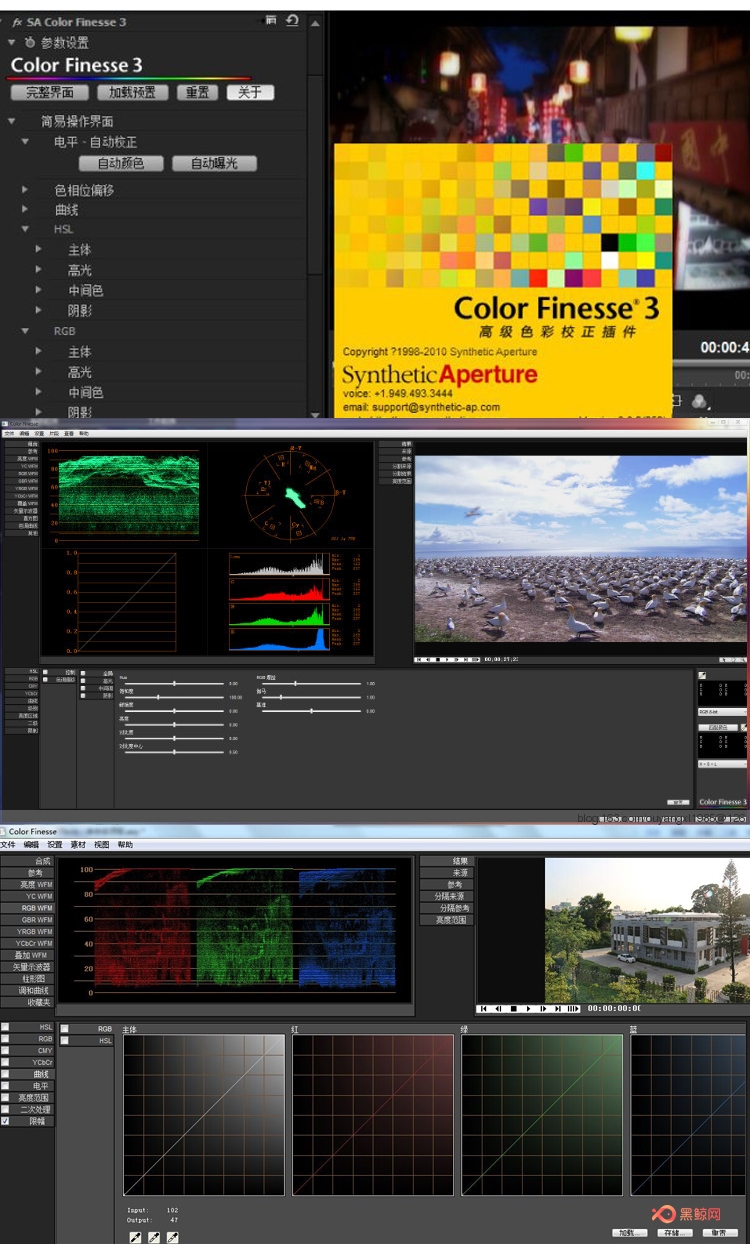Pick the black point eyedropper below curves
Screen dimensions: 750x1254
coord(135,1238)
